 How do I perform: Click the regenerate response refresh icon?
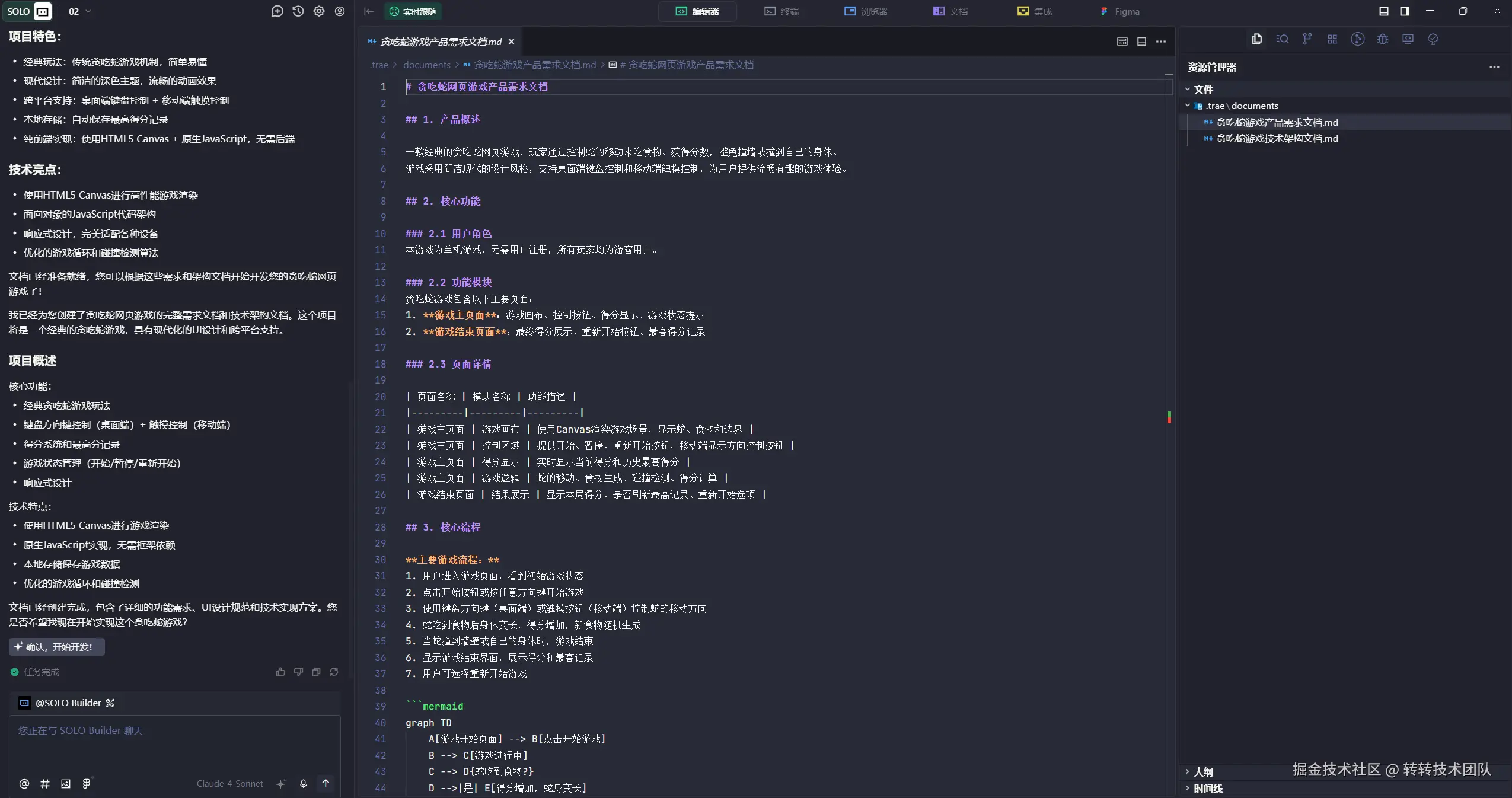(334, 672)
